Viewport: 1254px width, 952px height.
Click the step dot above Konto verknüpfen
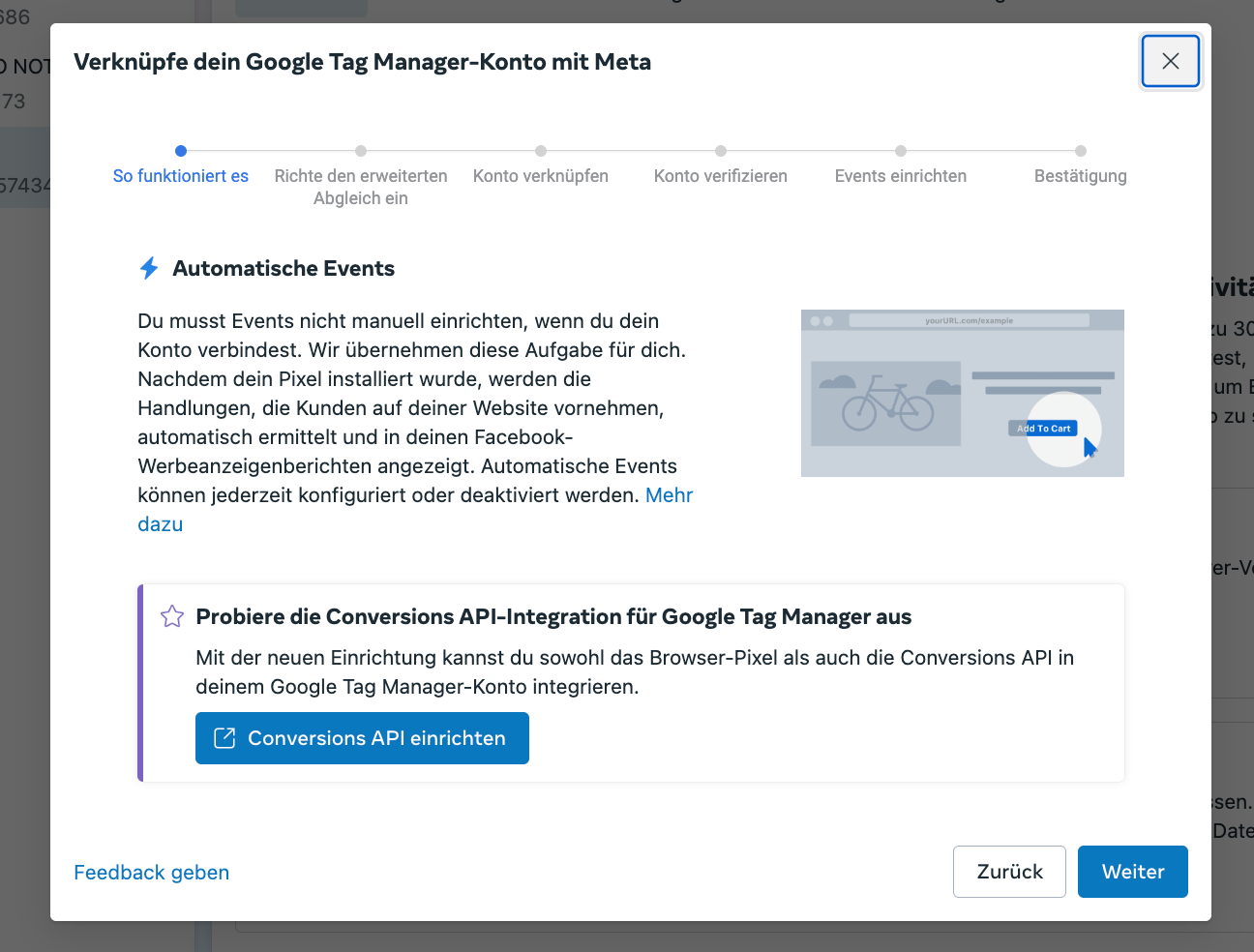[x=541, y=151]
